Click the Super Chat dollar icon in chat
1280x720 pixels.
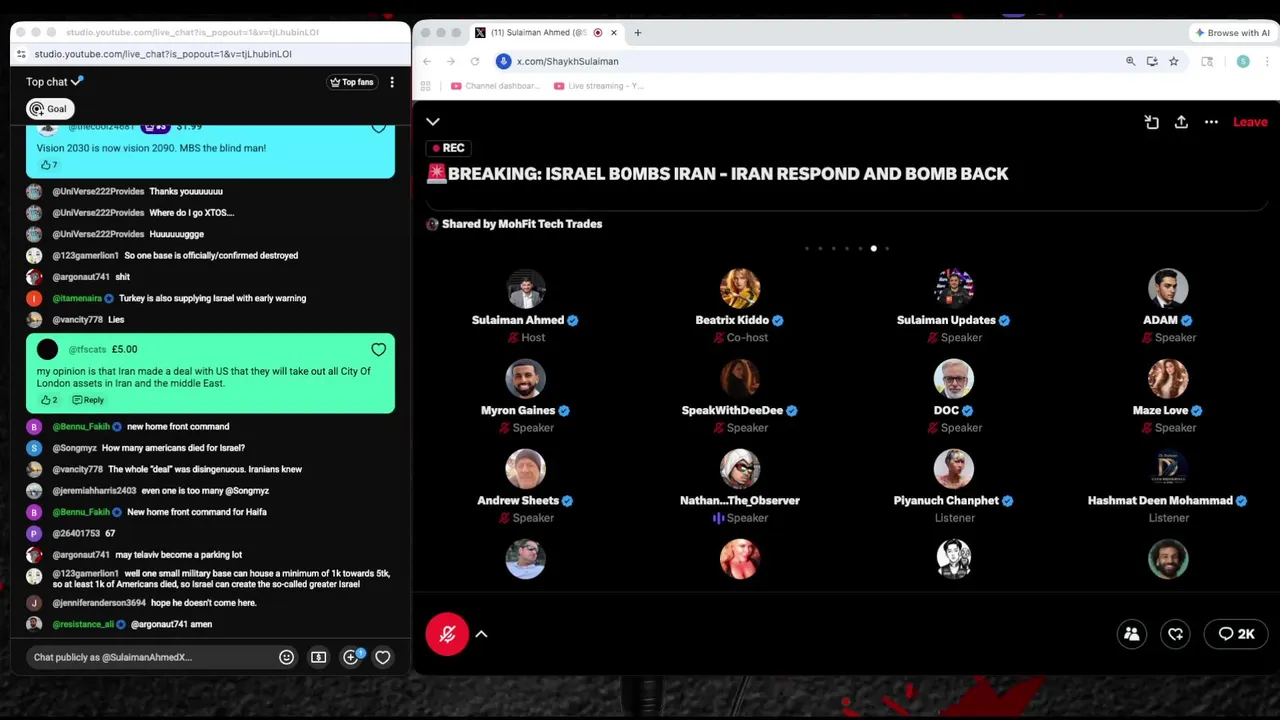pyautogui.click(x=318, y=657)
